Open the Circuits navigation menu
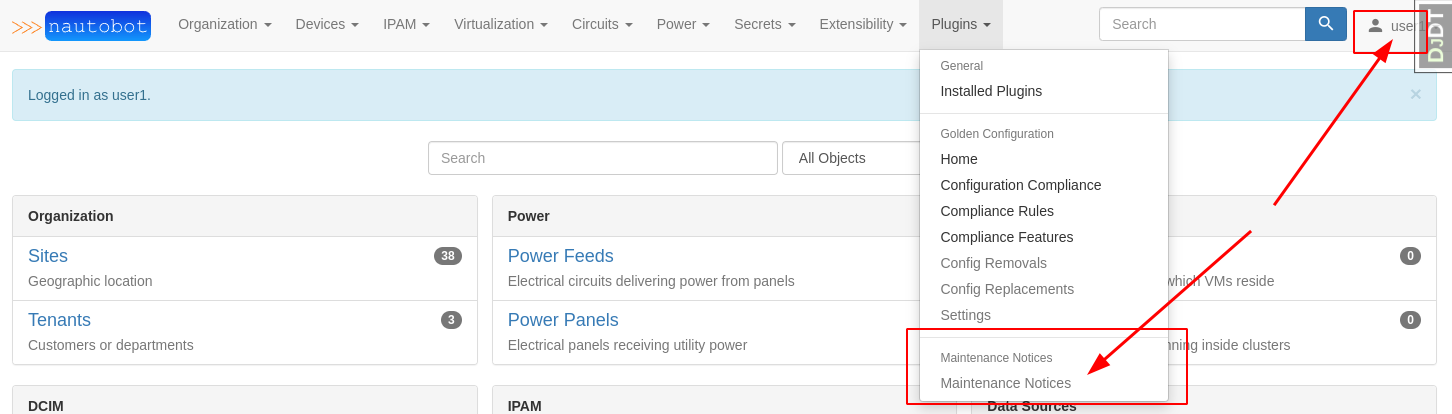 pos(602,24)
